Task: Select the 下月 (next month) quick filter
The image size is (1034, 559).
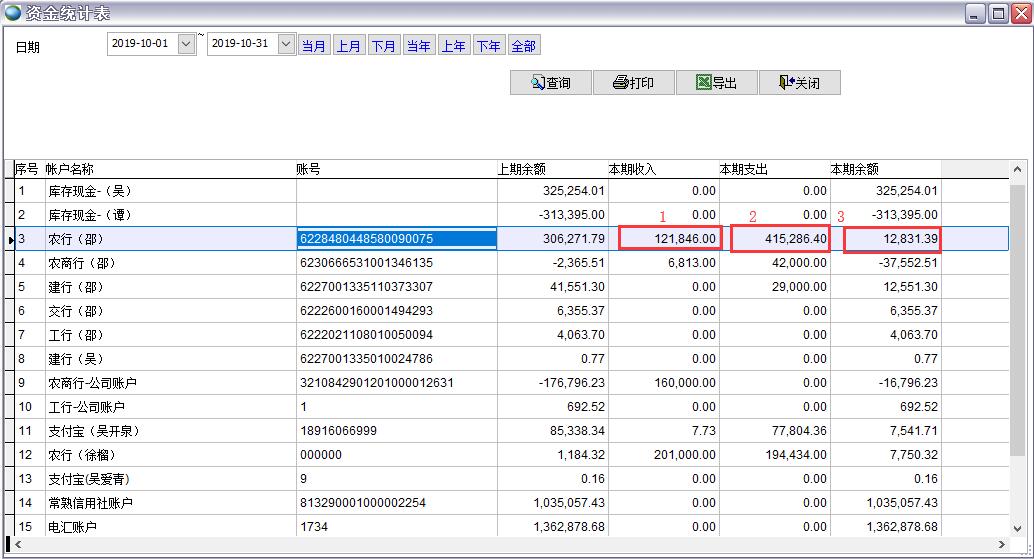Action: (x=384, y=46)
